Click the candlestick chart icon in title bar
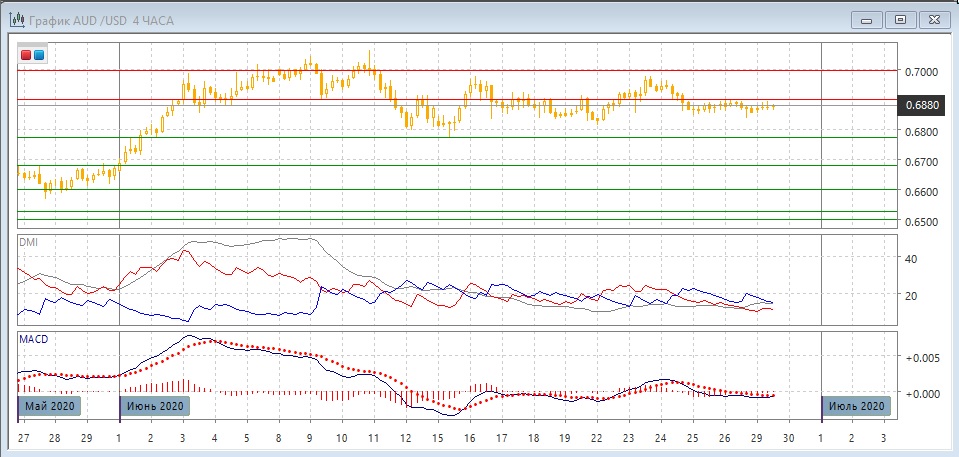Viewport: 959px width, 457px height. tap(16, 19)
